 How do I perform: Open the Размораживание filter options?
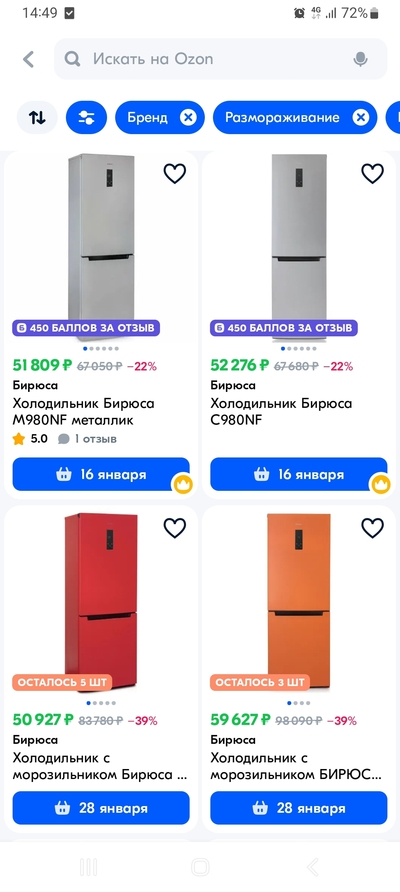coord(282,118)
